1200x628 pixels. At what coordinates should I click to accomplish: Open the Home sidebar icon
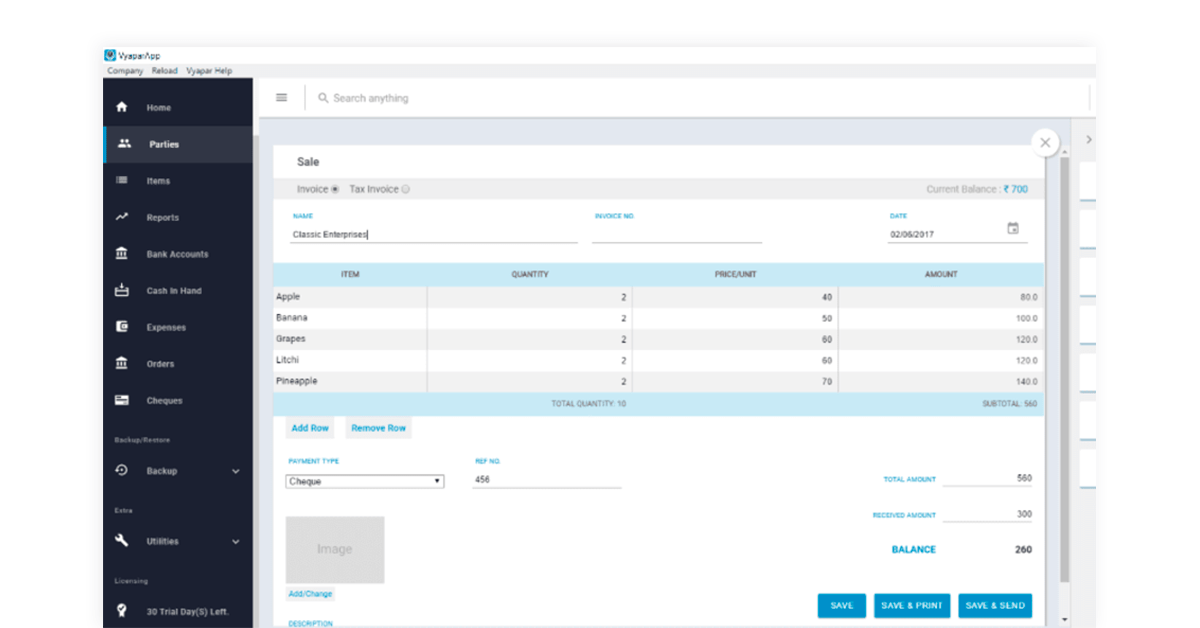tap(122, 107)
